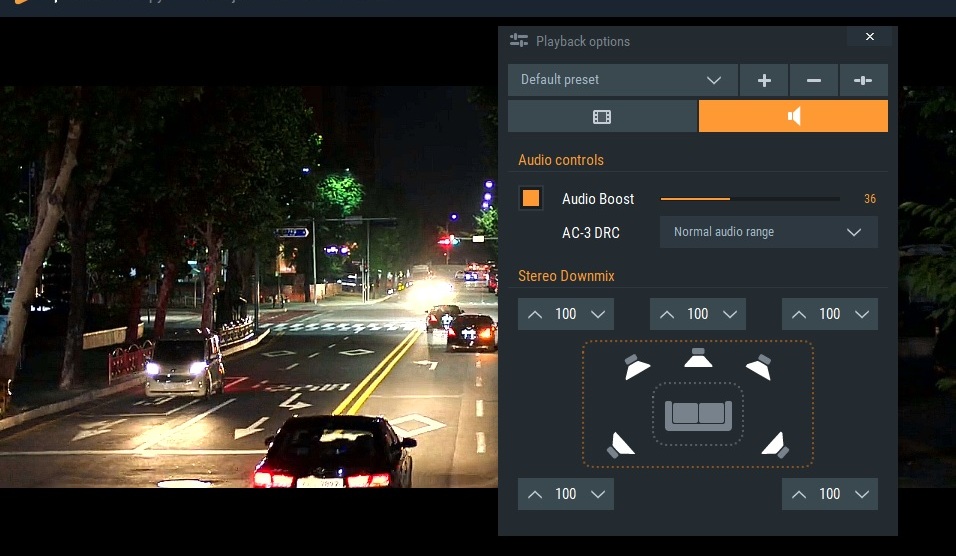Select the front right speaker icon
Image resolution: width=956 pixels, height=556 pixels.
coord(759,367)
